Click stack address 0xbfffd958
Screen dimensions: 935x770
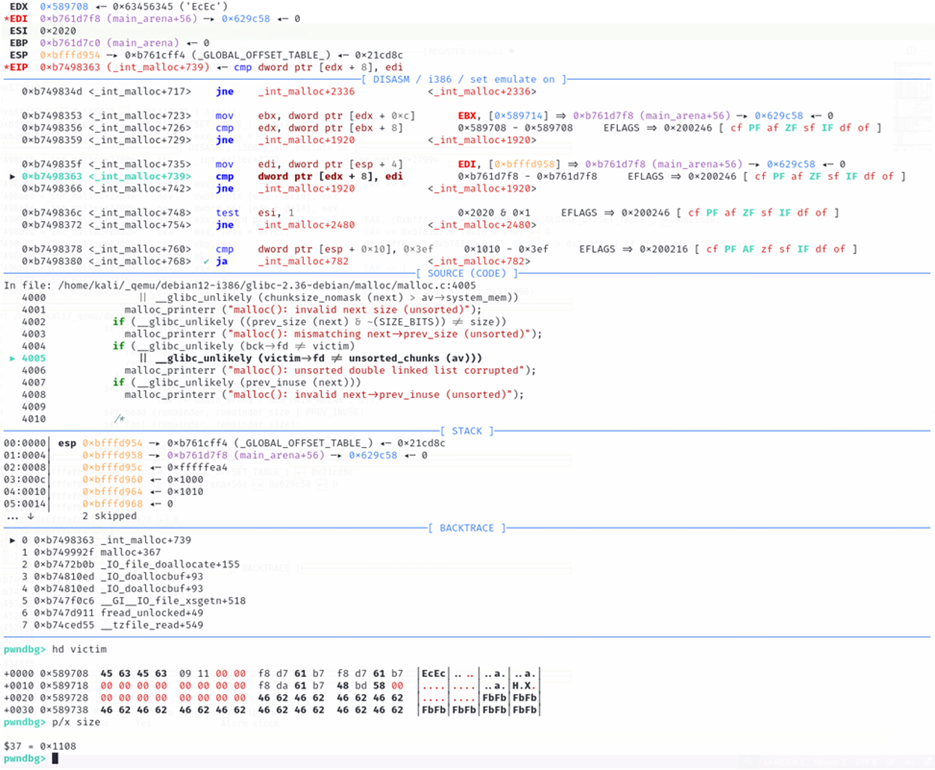point(113,455)
